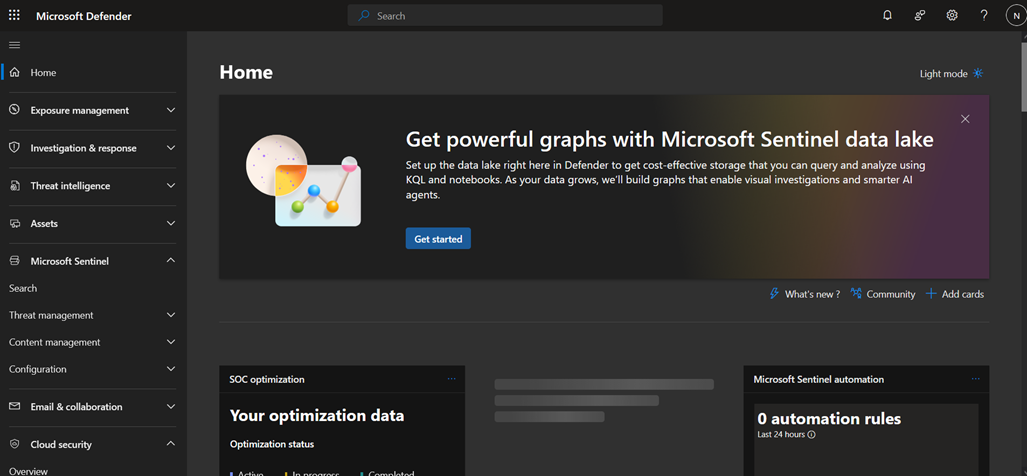Viewport: 1027px width, 476px height.
Task: Collapse the Cloud security chevron
Action: pyautogui.click(x=171, y=444)
